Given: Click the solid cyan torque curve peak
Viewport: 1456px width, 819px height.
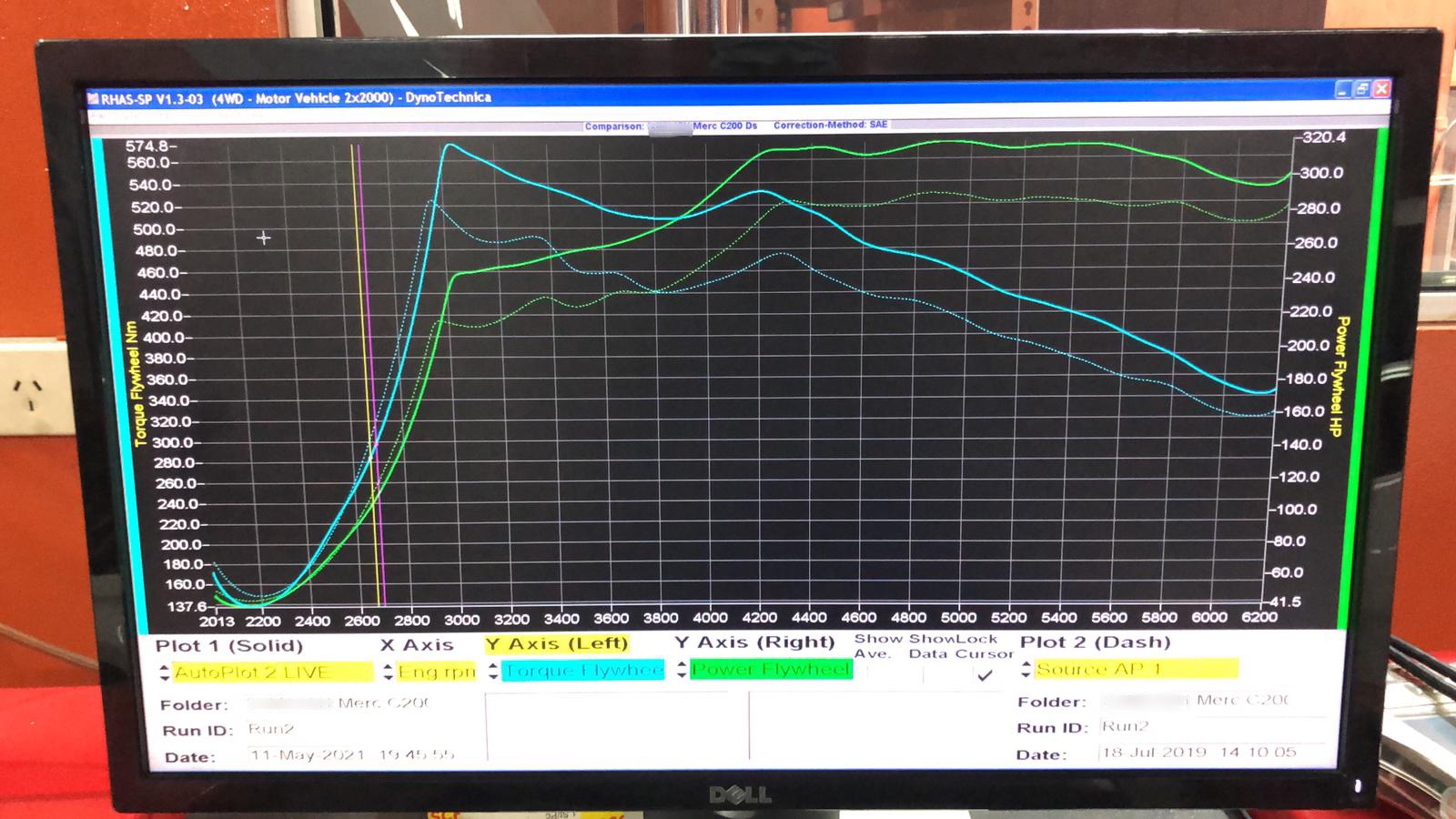Looking at the screenshot, I should pos(449,146).
